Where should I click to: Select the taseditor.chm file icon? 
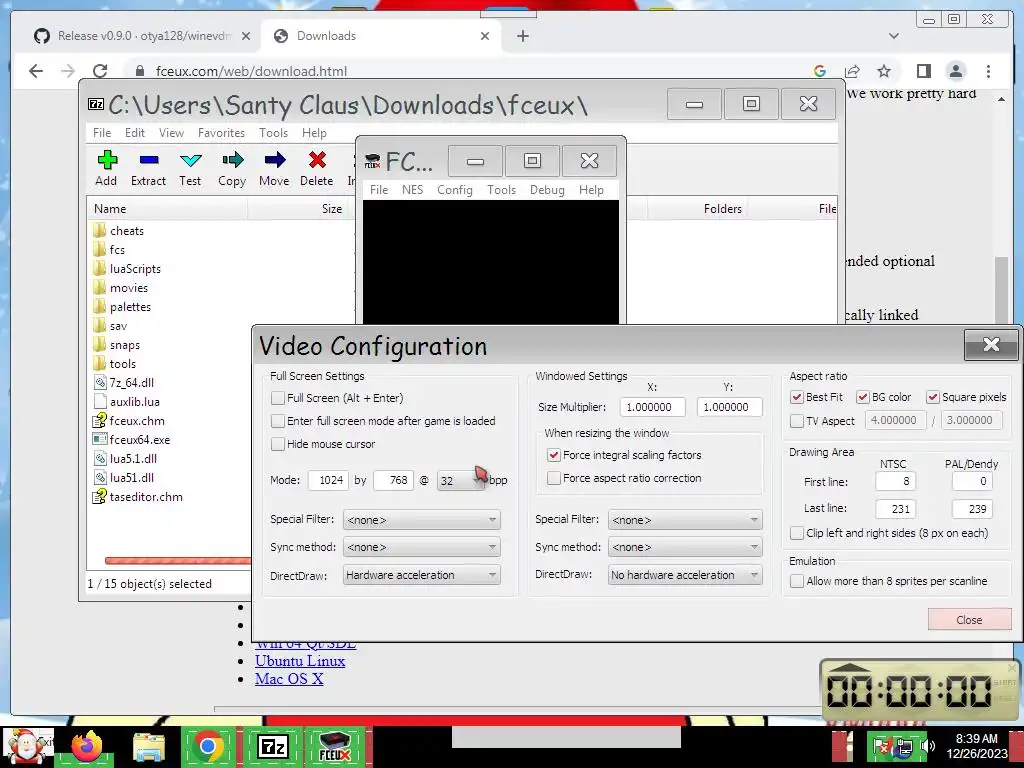point(99,496)
